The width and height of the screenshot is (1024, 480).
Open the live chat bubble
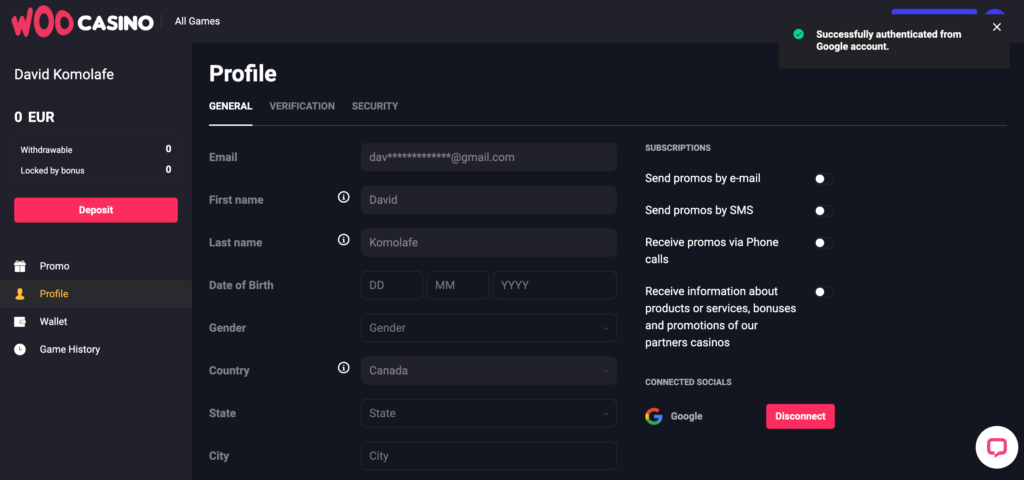(997, 447)
